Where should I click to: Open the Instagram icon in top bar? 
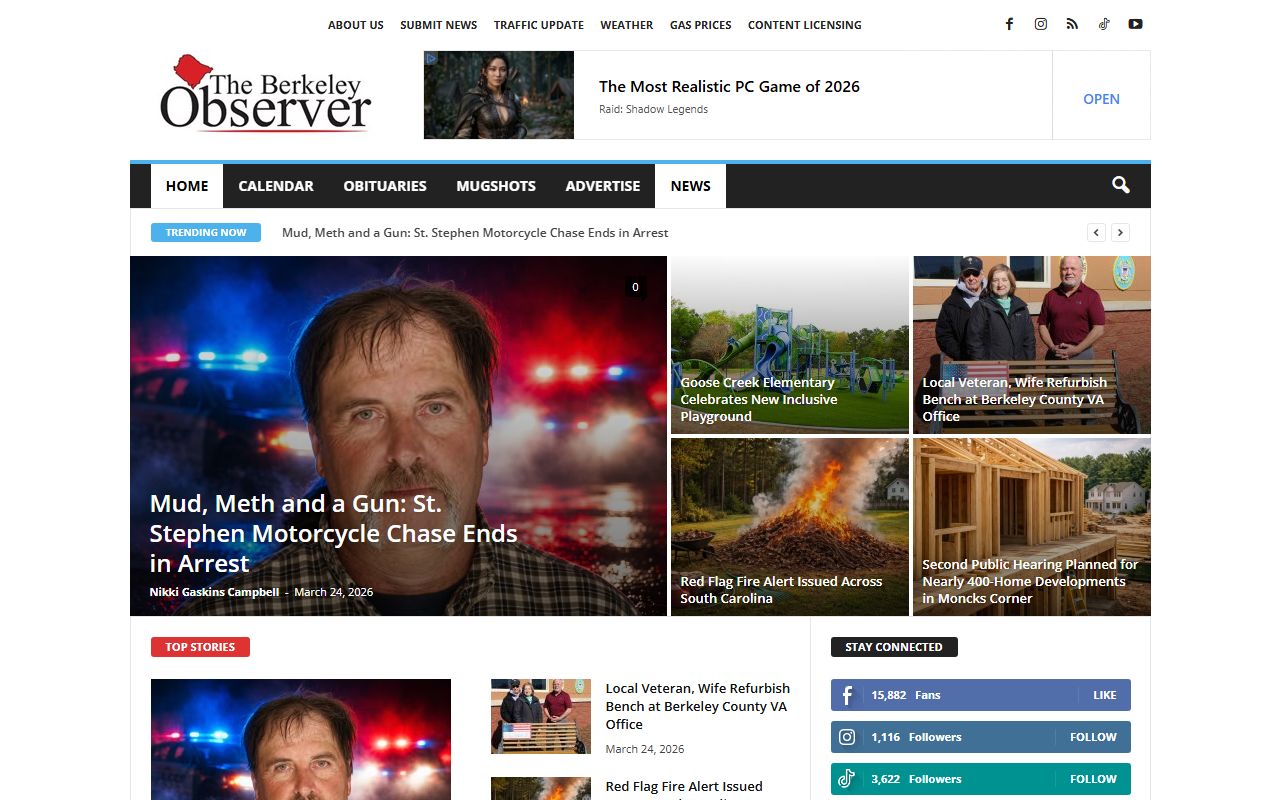(x=1041, y=24)
